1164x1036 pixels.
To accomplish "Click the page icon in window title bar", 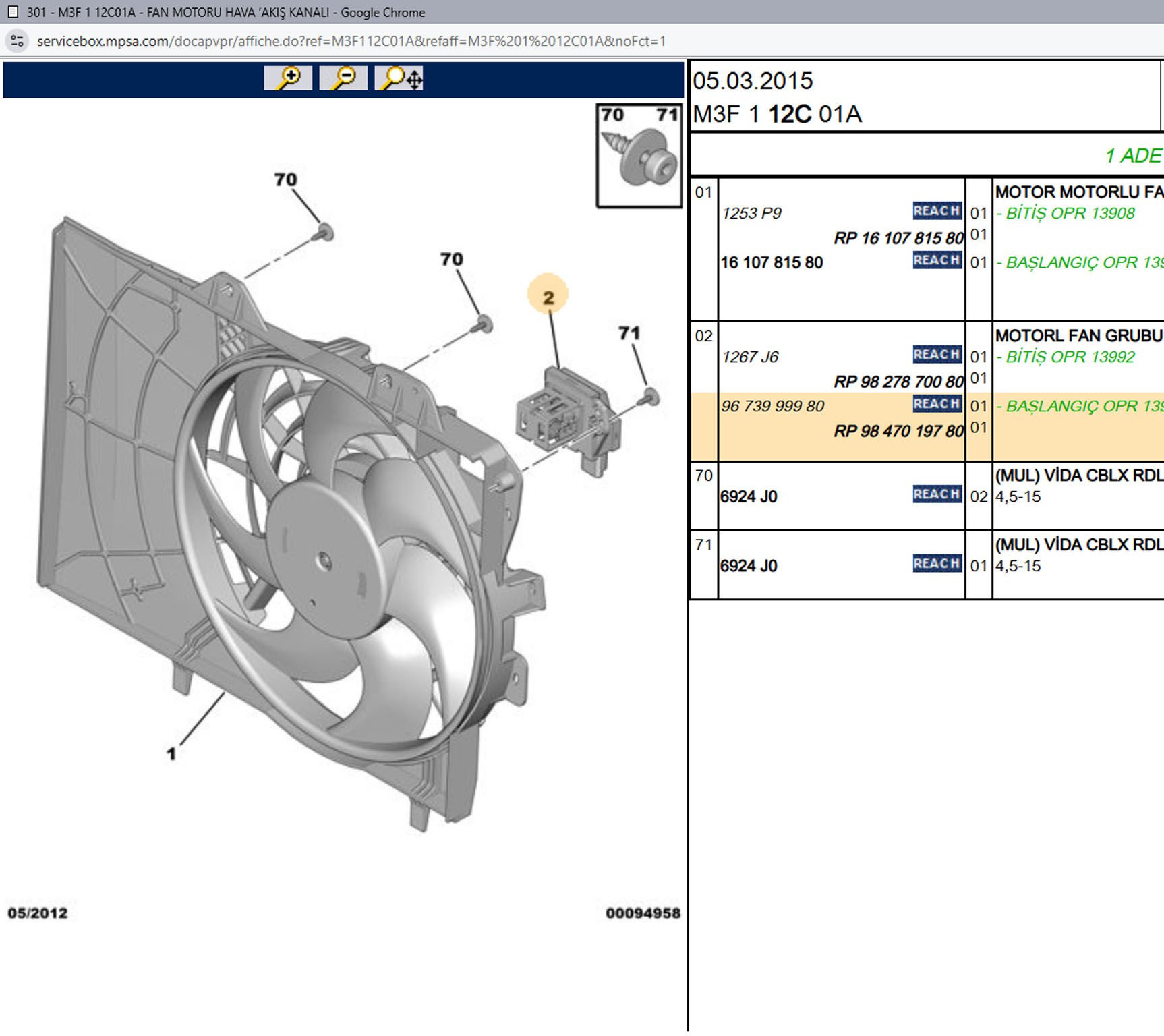I will [x=12, y=12].
